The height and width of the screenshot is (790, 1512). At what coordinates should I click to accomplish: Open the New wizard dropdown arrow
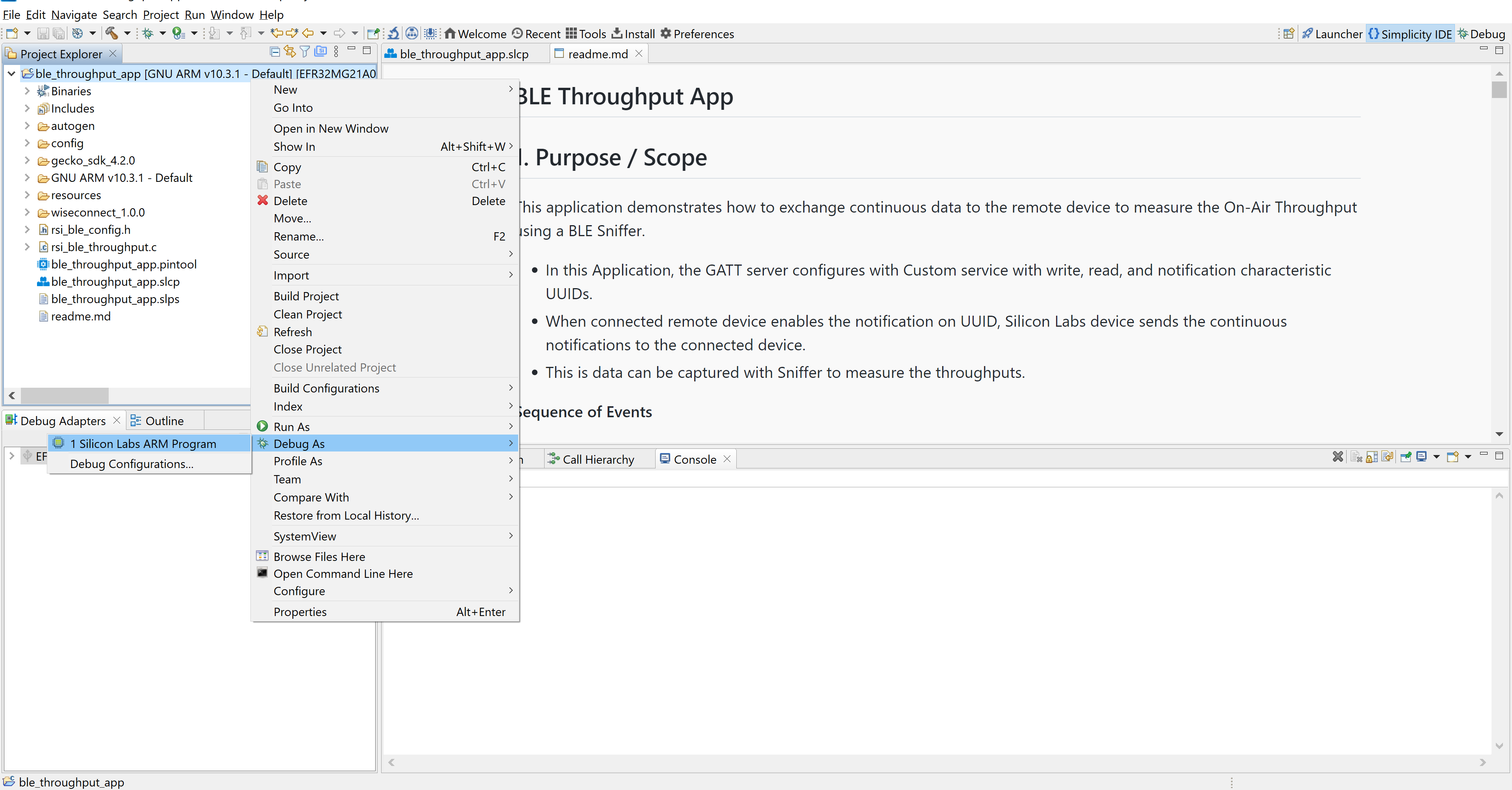(x=27, y=33)
